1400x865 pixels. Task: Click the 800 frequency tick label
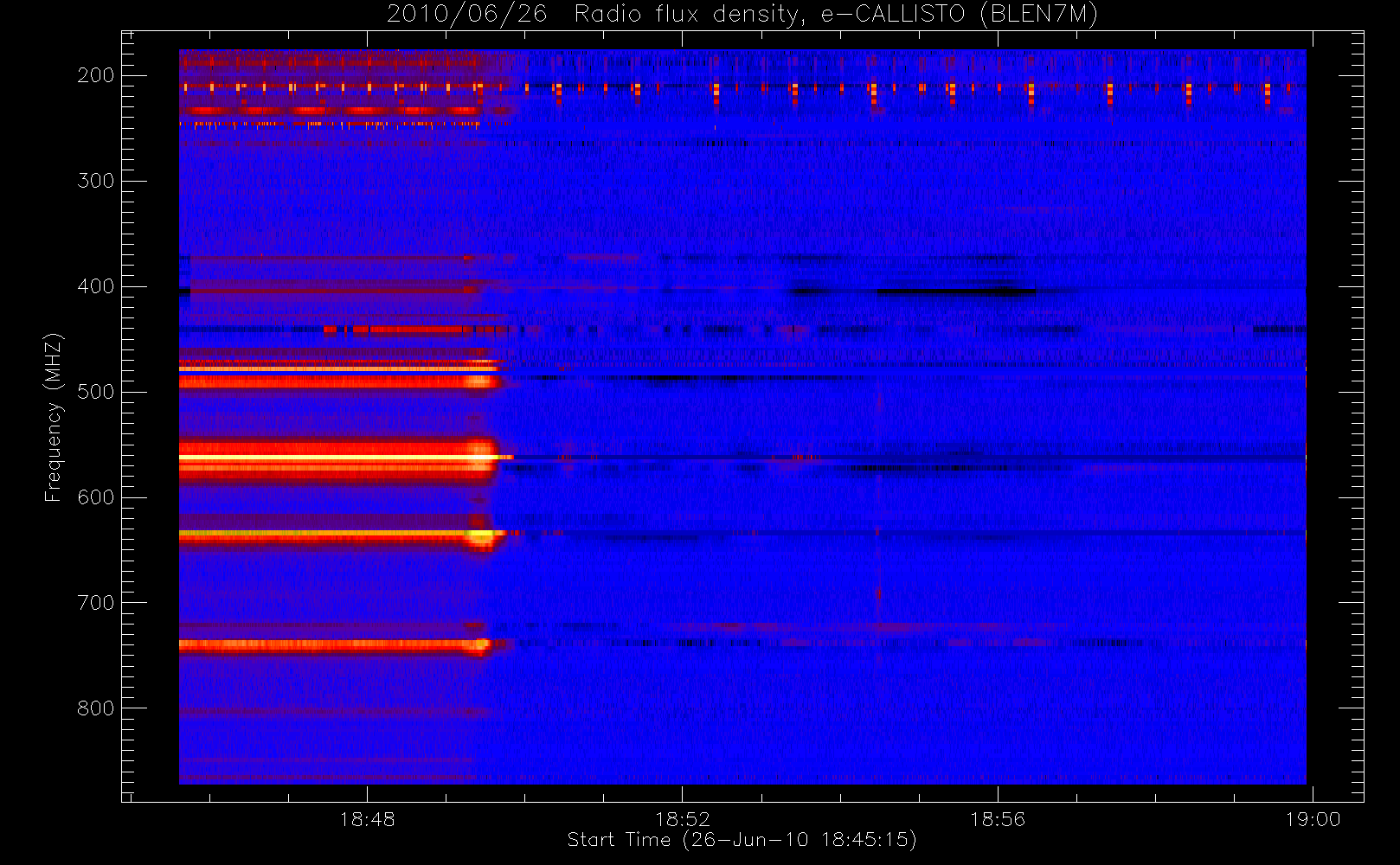tap(96, 708)
